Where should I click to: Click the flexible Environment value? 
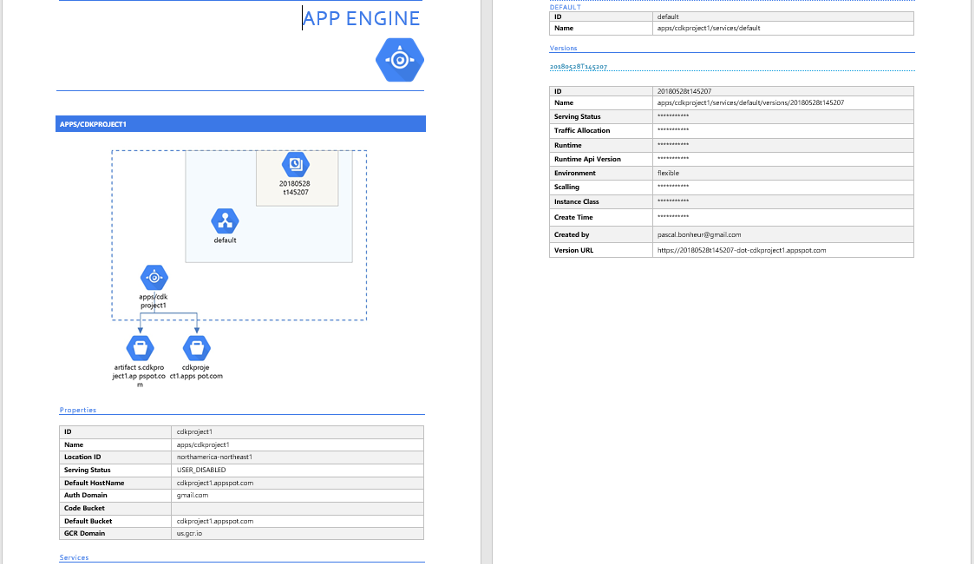(x=668, y=173)
